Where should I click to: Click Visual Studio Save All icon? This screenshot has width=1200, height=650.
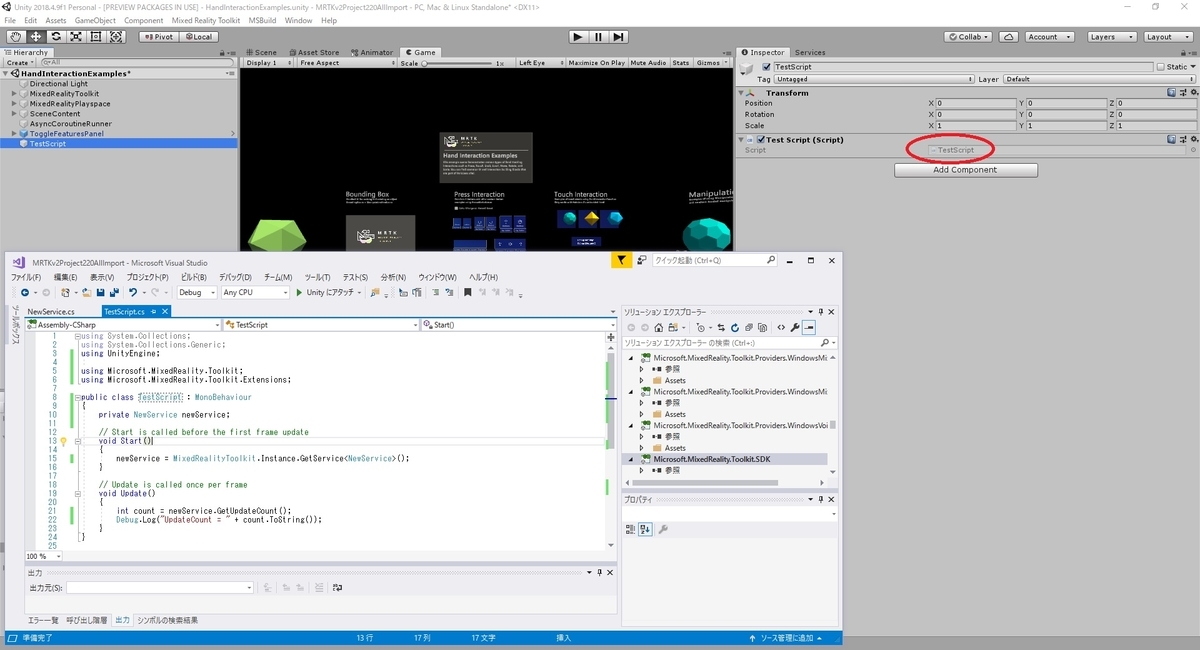(x=113, y=293)
